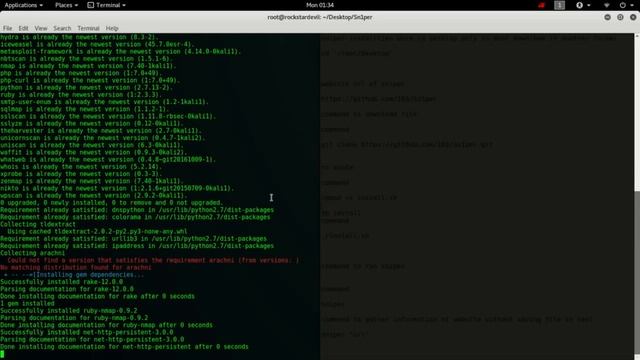The height and width of the screenshot is (360, 640).
Task: Expand the arrow next to accessibility icon
Action: point(589,5)
